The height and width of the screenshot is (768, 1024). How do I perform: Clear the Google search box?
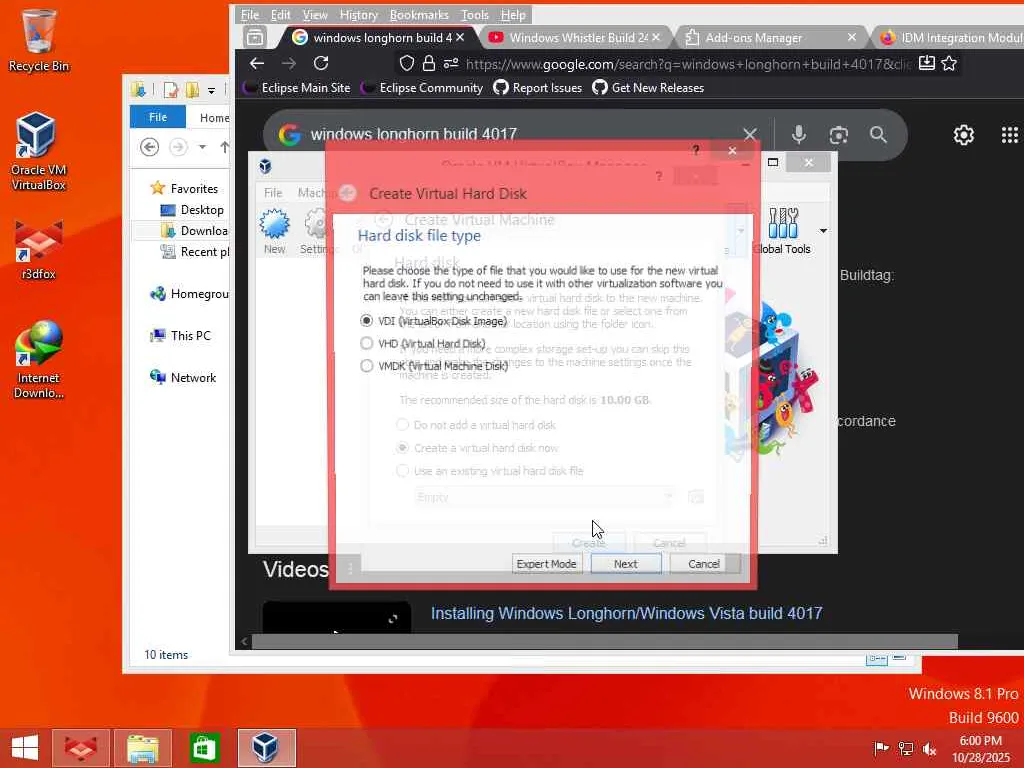[750, 135]
